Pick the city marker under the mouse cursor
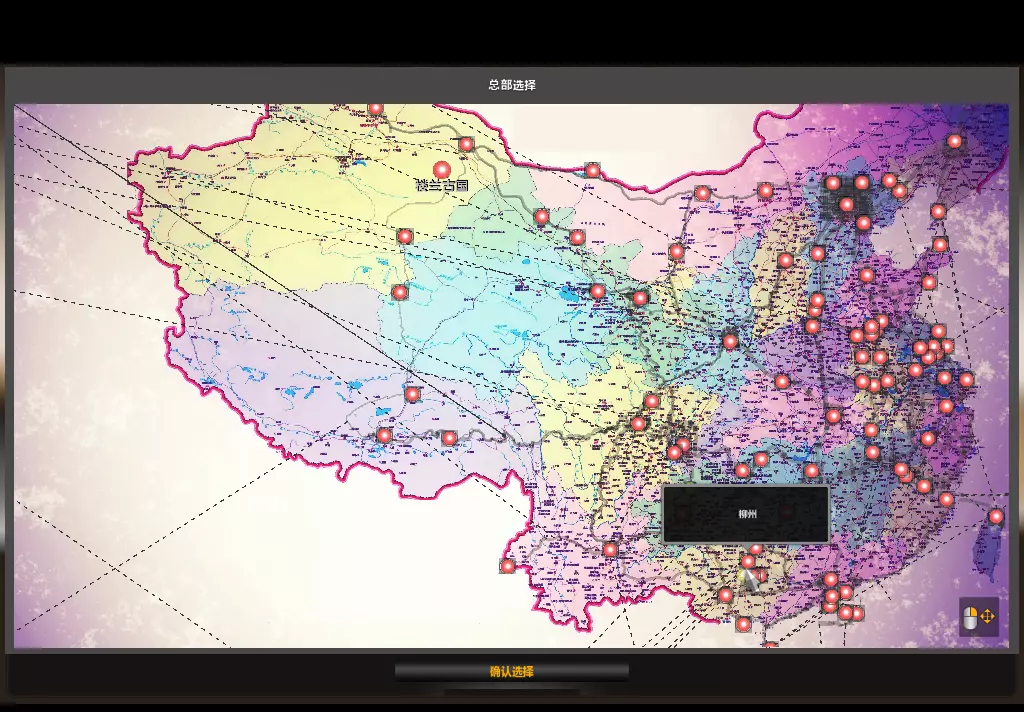1024x712 pixels. click(x=748, y=562)
